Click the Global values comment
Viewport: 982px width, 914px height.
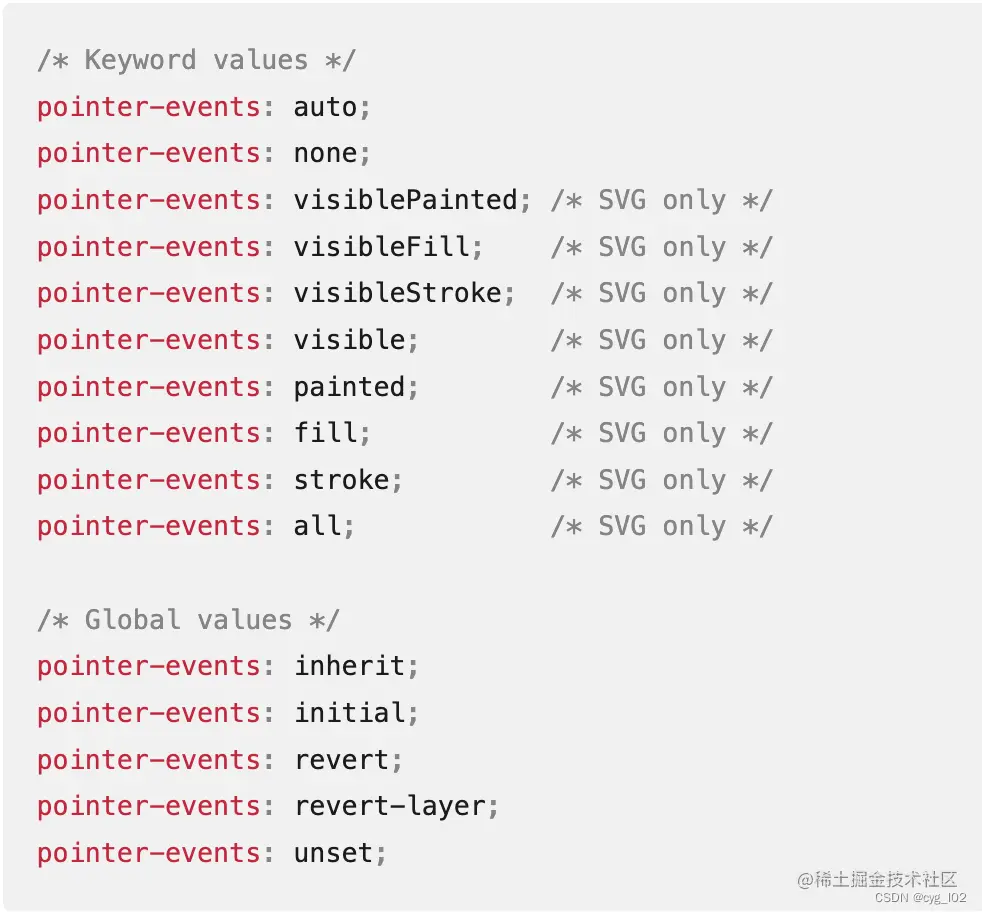pos(188,620)
